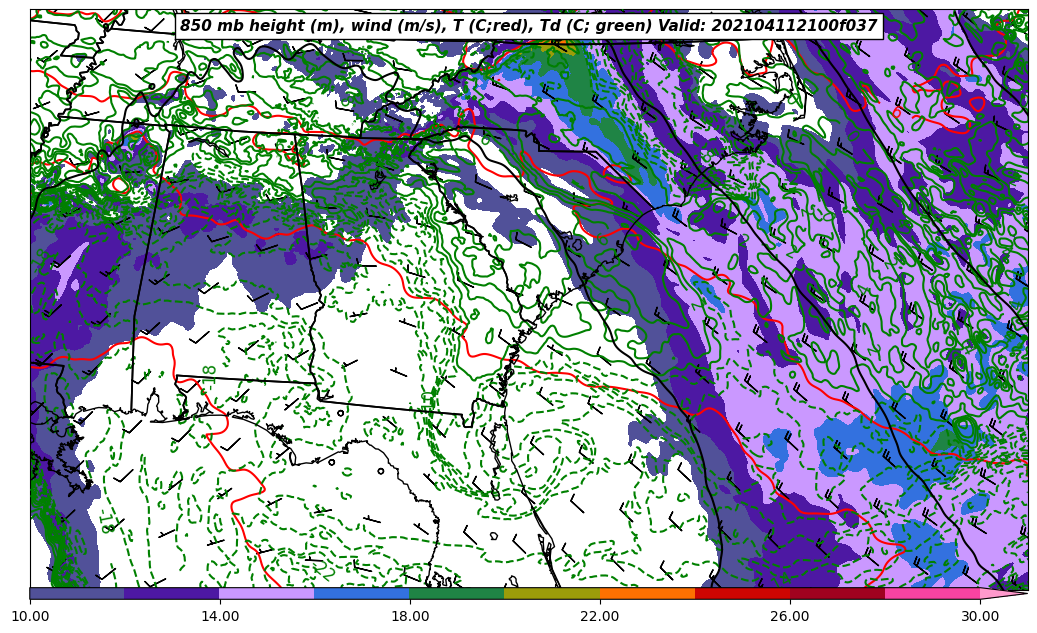Click the plot title text at top
Screen dimensions: 1037x633
point(528,26)
